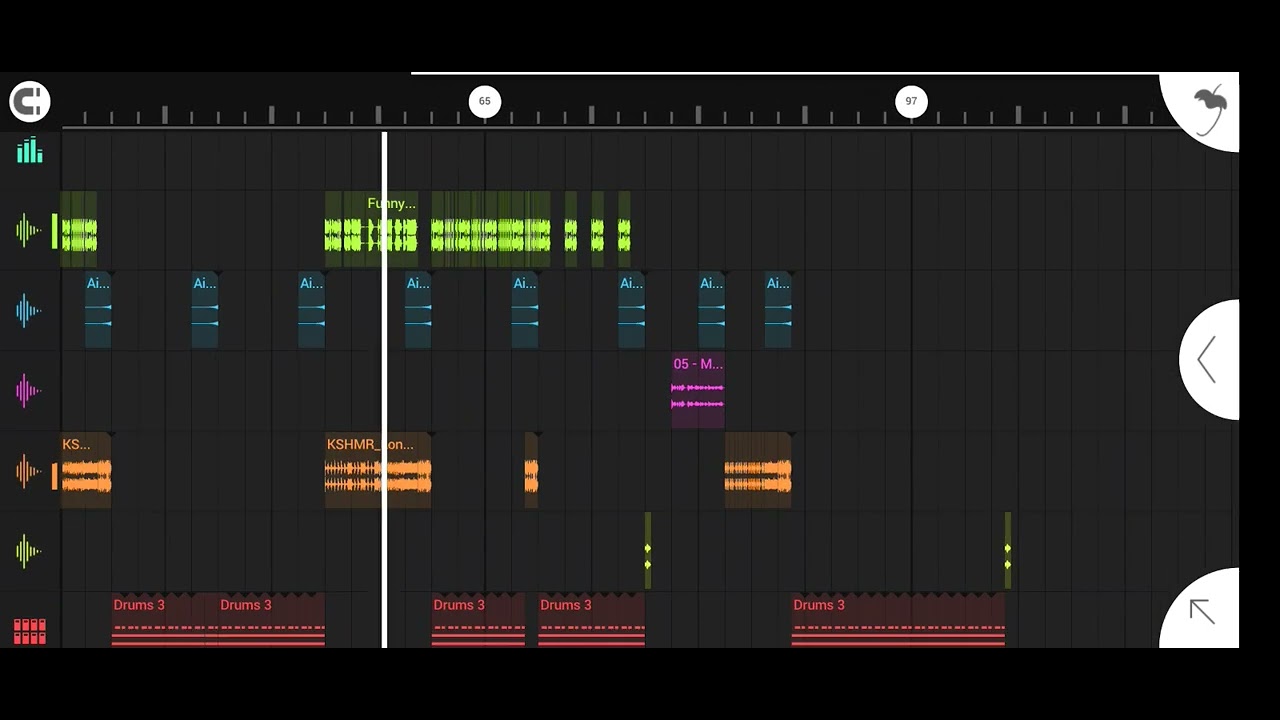This screenshot has width=1280, height=720.
Task: Select the first KS... orange clip
Action: click(86, 470)
